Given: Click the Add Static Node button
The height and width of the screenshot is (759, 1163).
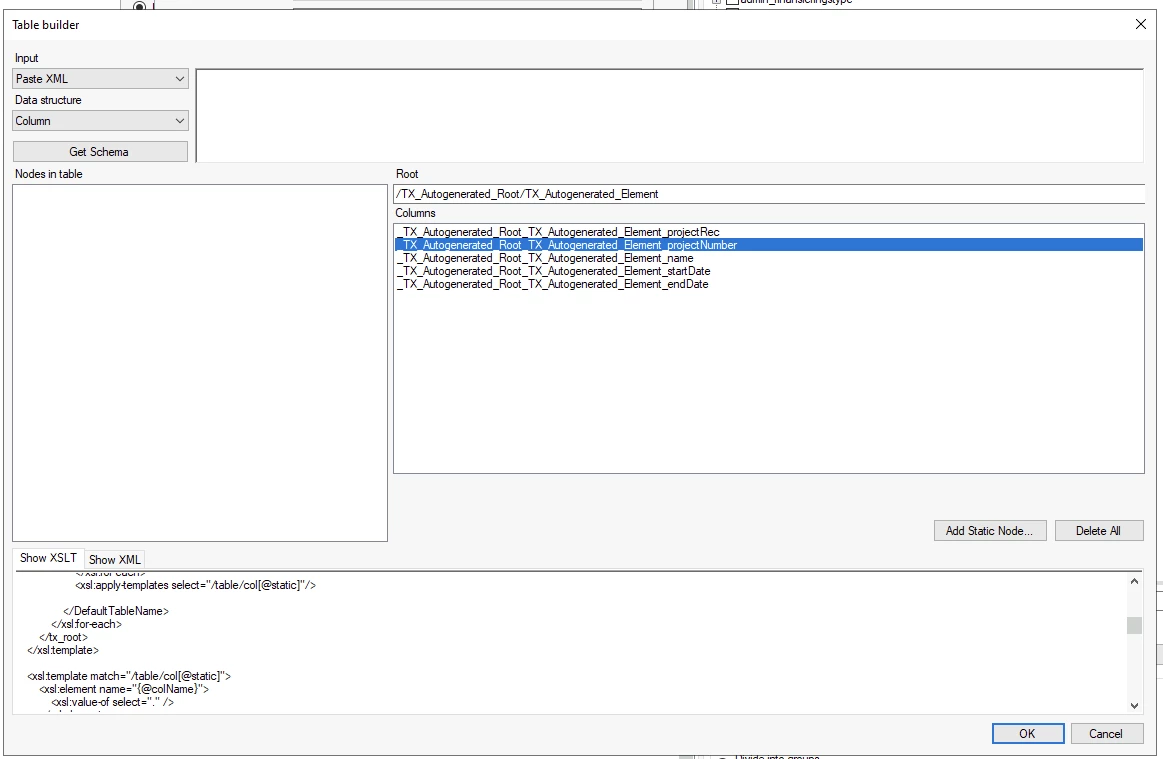Looking at the screenshot, I should 989,530.
